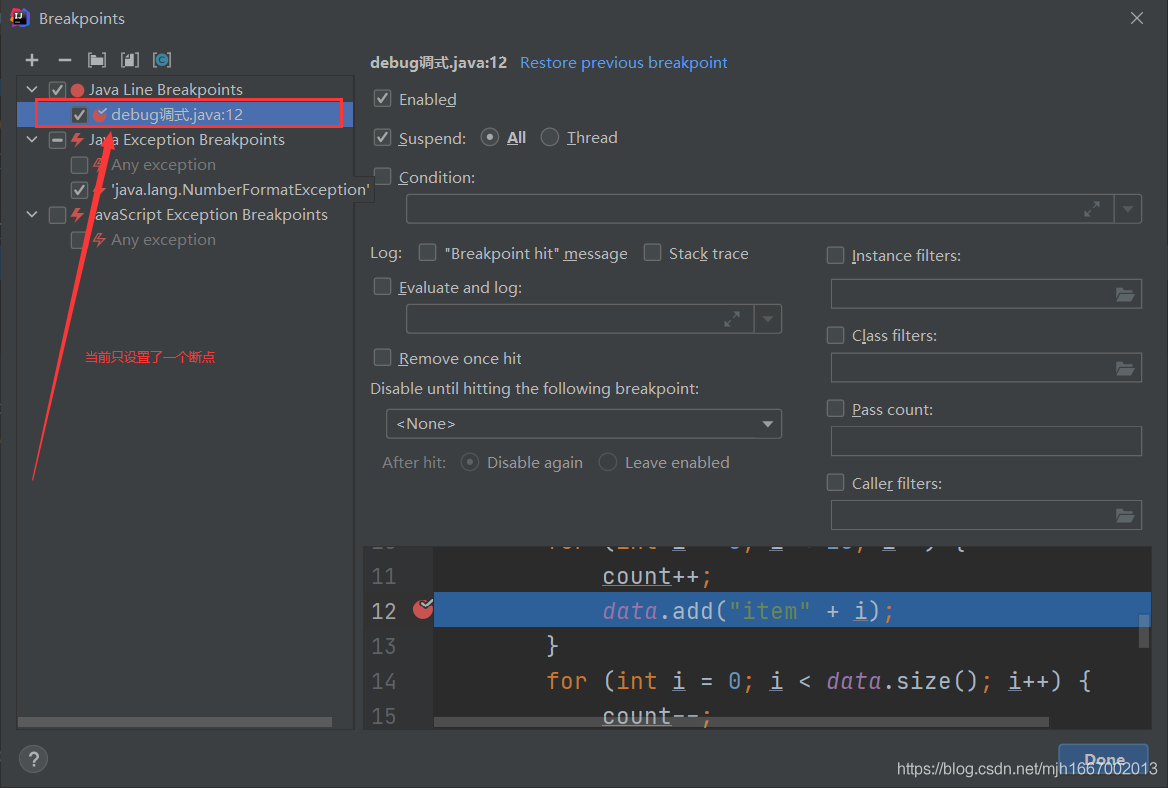Close the Breakpoints dialog
The height and width of the screenshot is (788, 1168).
pyautogui.click(x=1137, y=18)
